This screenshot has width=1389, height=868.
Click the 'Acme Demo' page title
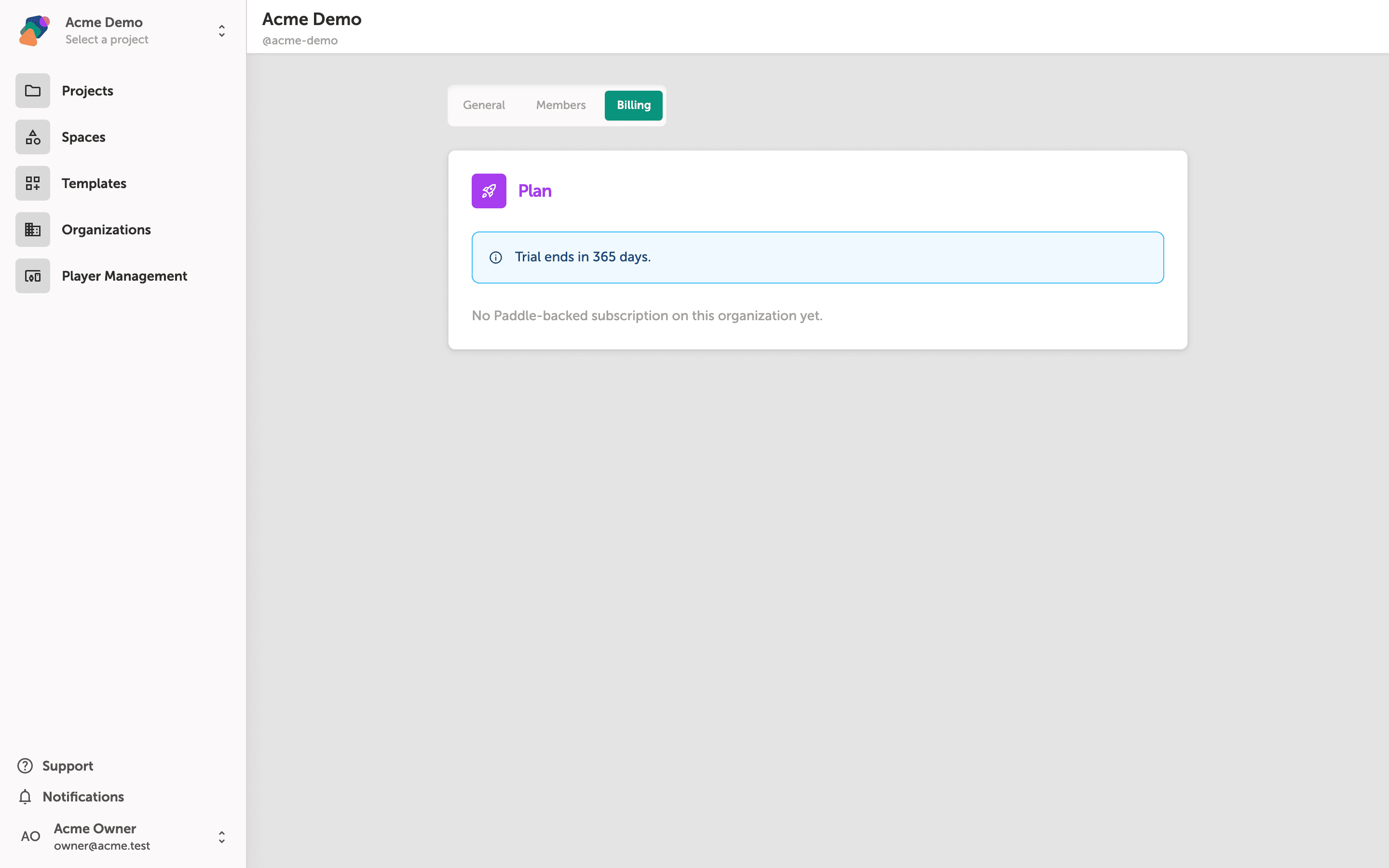click(312, 19)
